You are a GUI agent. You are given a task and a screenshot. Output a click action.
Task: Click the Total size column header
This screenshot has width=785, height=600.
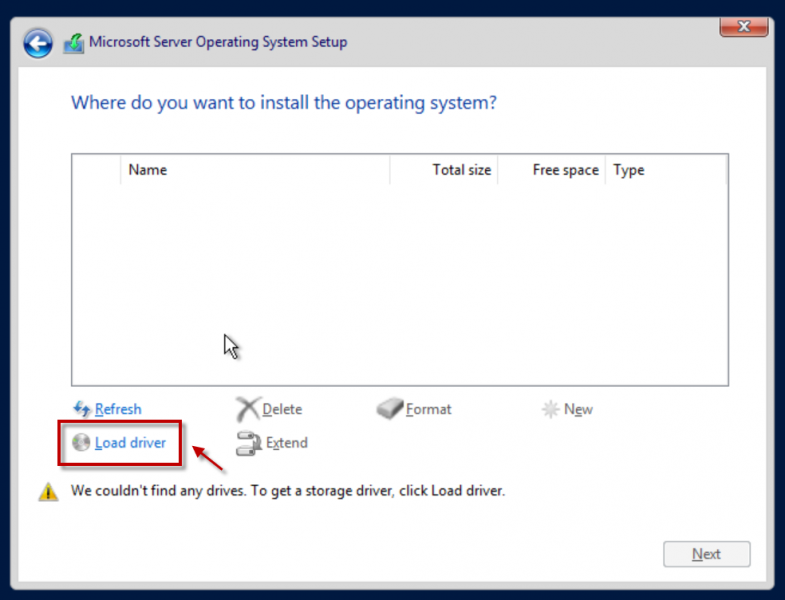pos(444,170)
